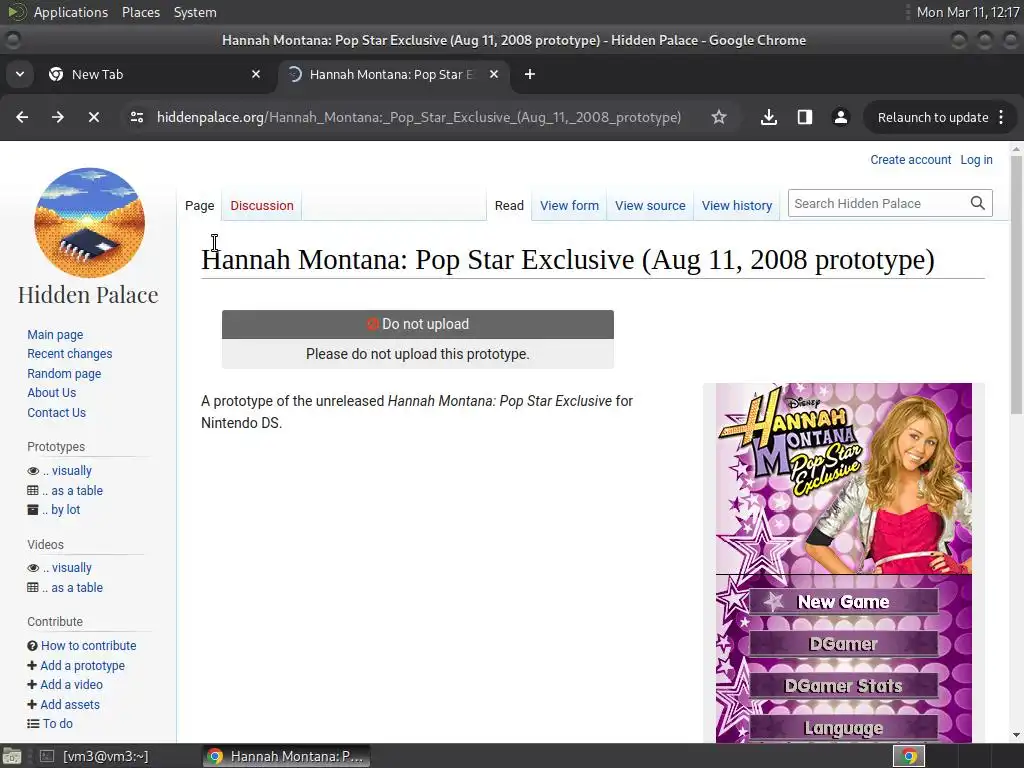Screen dimensions: 1024x768
Task: Open site information icon in address bar
Action: click(x=136, y=118)
